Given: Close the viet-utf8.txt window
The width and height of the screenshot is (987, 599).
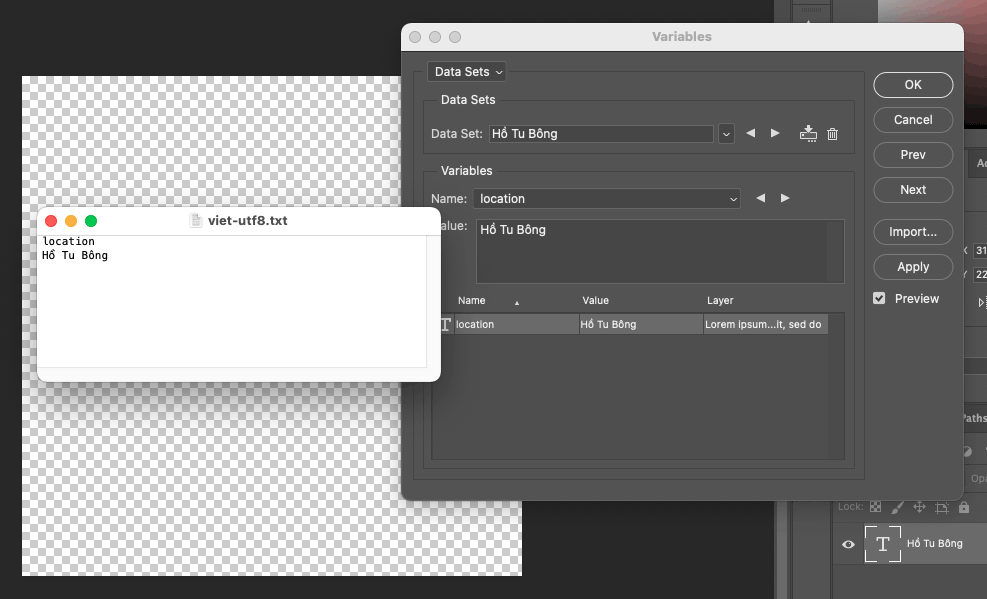Looking at the screenshot, I should point(51,221).
